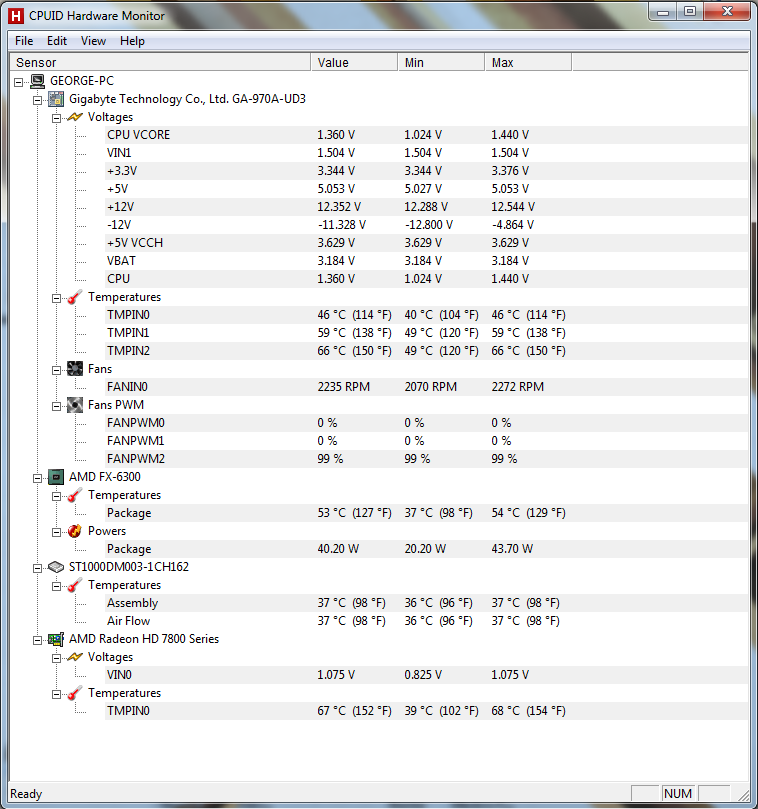The height and width of the screenshot is (809, 758).
Task: Collapse the motherboard Temperatures group
Action: (x=57, y=298)
